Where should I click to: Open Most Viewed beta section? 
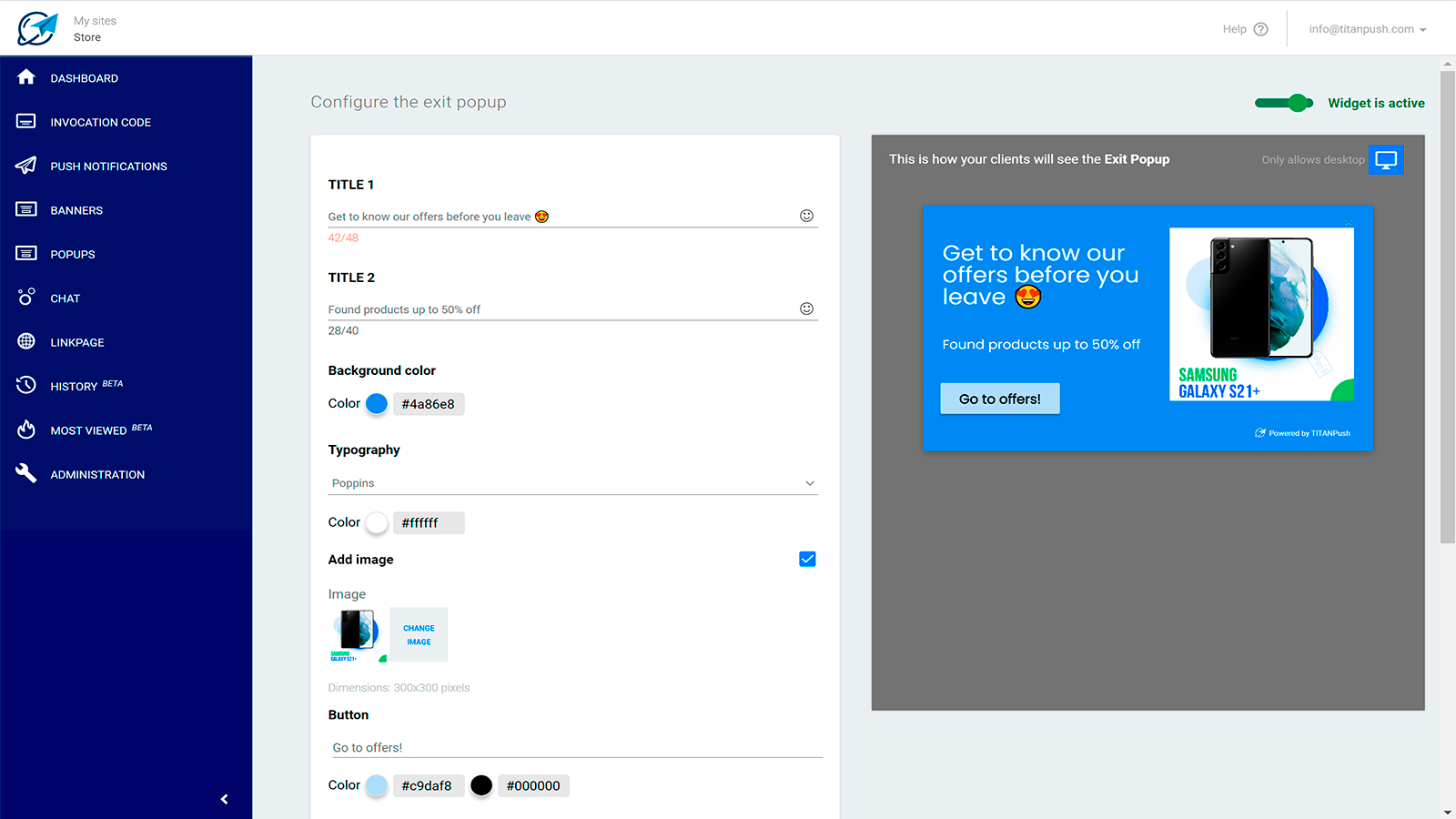click(x=101, y=430)
